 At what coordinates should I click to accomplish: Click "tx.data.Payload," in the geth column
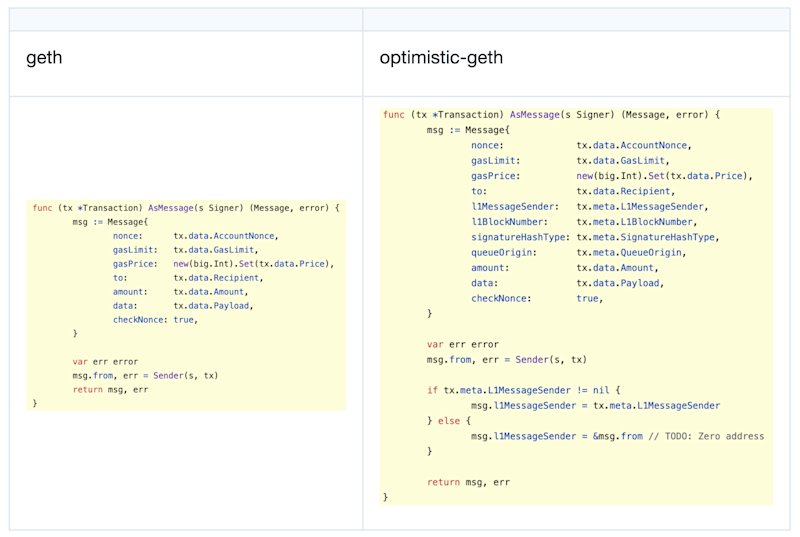point(213,306)
